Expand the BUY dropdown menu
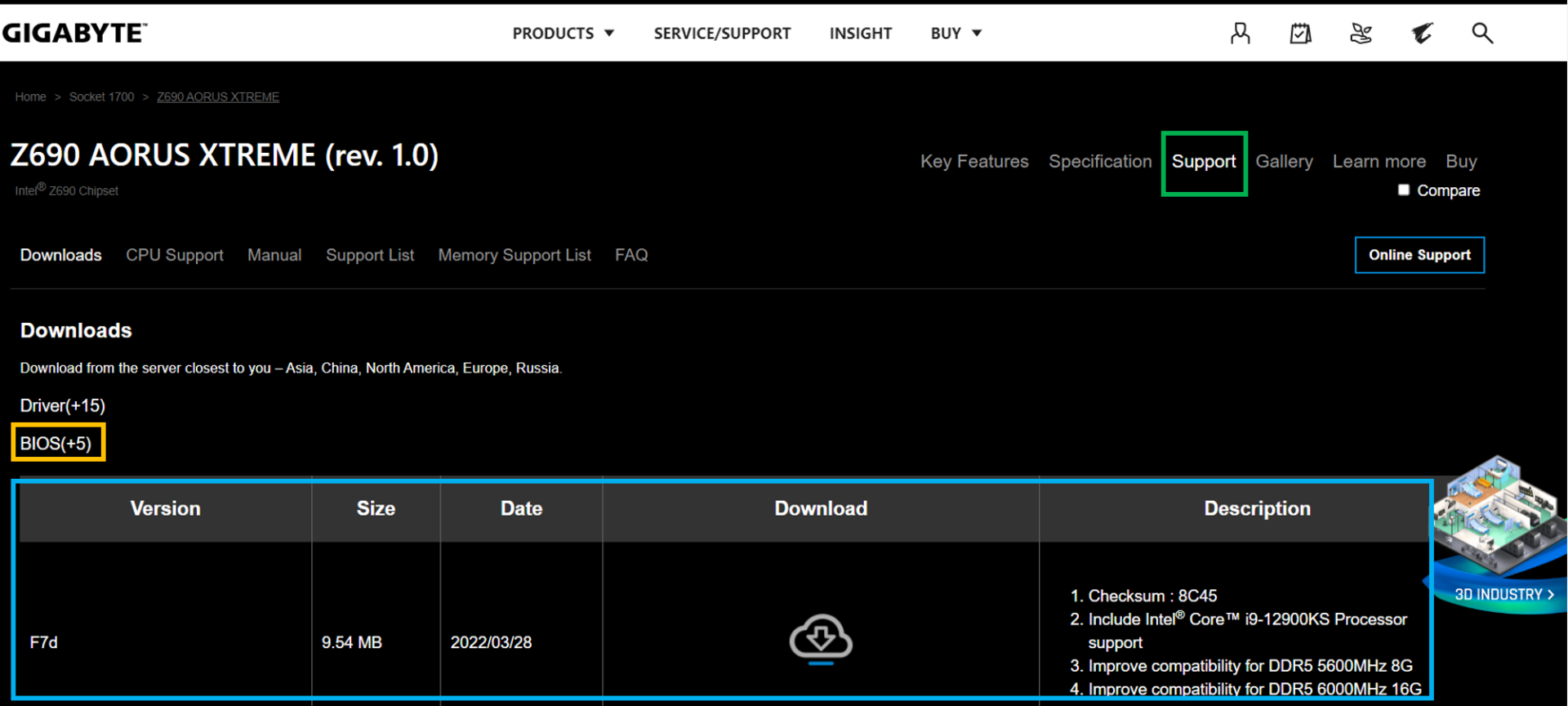The image size is (1568, 706). [955, 34]
